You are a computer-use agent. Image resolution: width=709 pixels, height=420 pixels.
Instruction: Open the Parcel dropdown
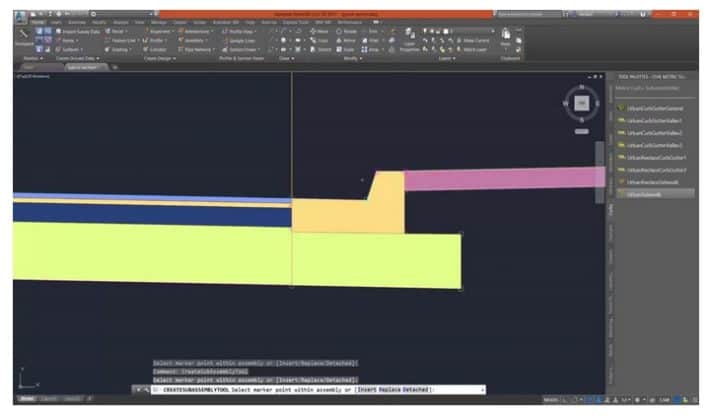click(x=116, y=32)
